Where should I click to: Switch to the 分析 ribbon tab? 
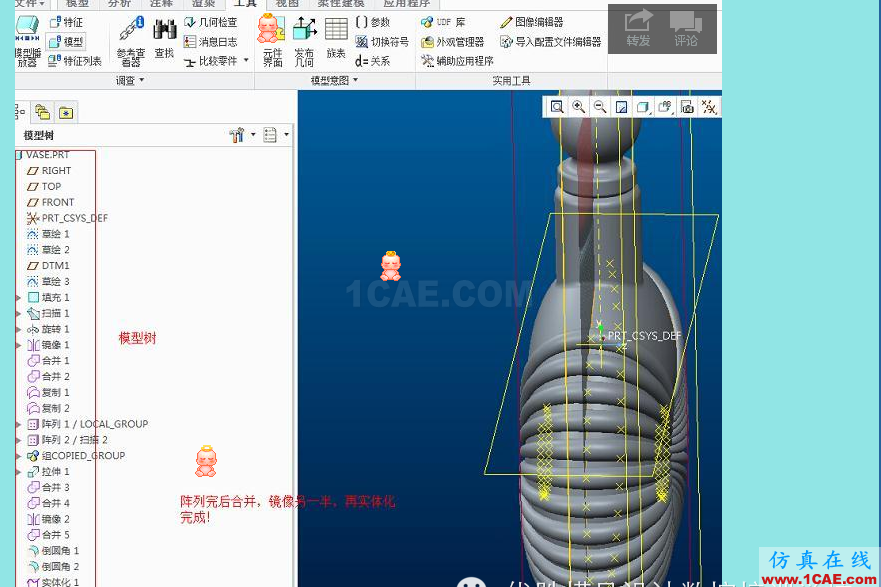[x=119, y=3]
